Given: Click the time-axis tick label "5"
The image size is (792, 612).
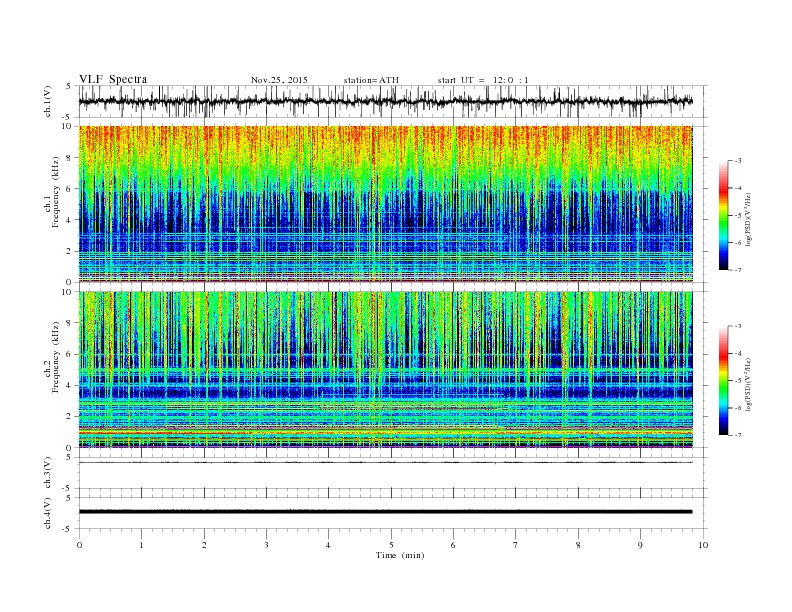Looking at the screenshot, I should [391, 545].
